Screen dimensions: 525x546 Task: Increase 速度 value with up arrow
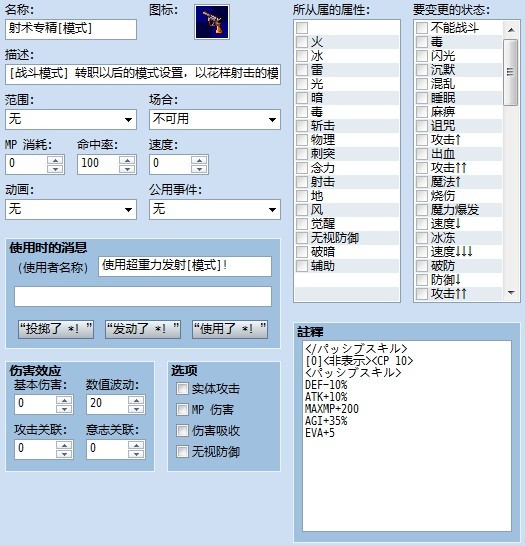click(x=199, y=160)
